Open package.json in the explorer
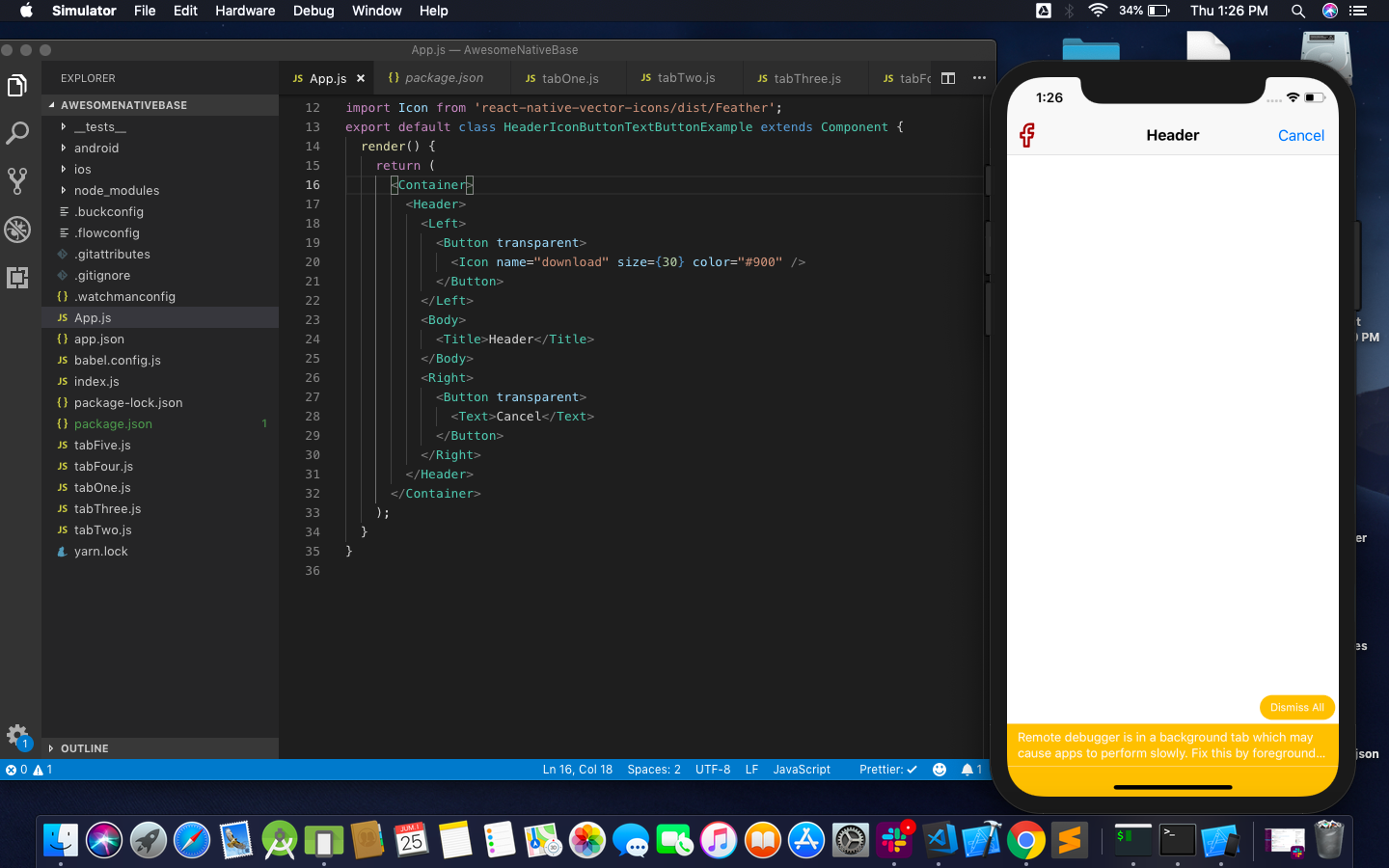The image size is (1389, 868). click(160, 423)
